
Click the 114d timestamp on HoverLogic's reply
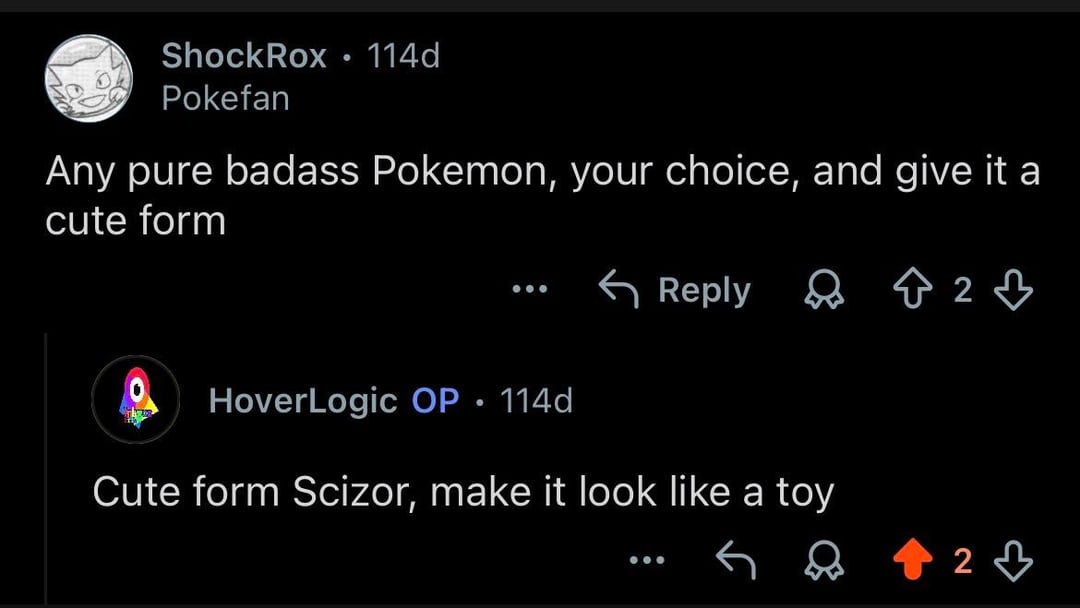pyautogui.click(x=536, y=401)
